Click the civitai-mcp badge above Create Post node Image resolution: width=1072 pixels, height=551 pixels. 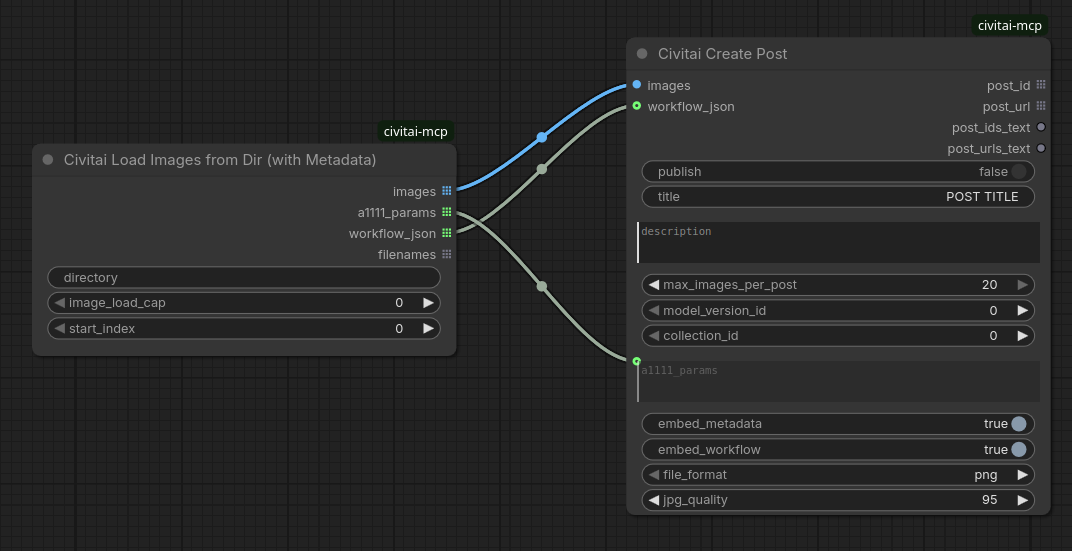(x=1010, y=26)
